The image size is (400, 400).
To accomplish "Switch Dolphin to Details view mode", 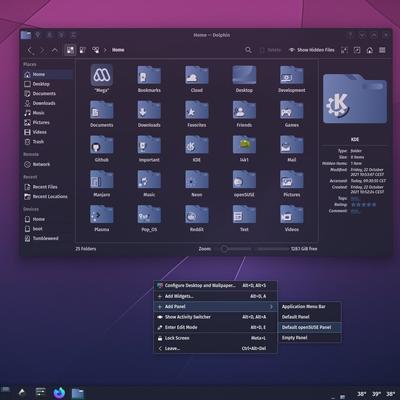I will point(96,50).
